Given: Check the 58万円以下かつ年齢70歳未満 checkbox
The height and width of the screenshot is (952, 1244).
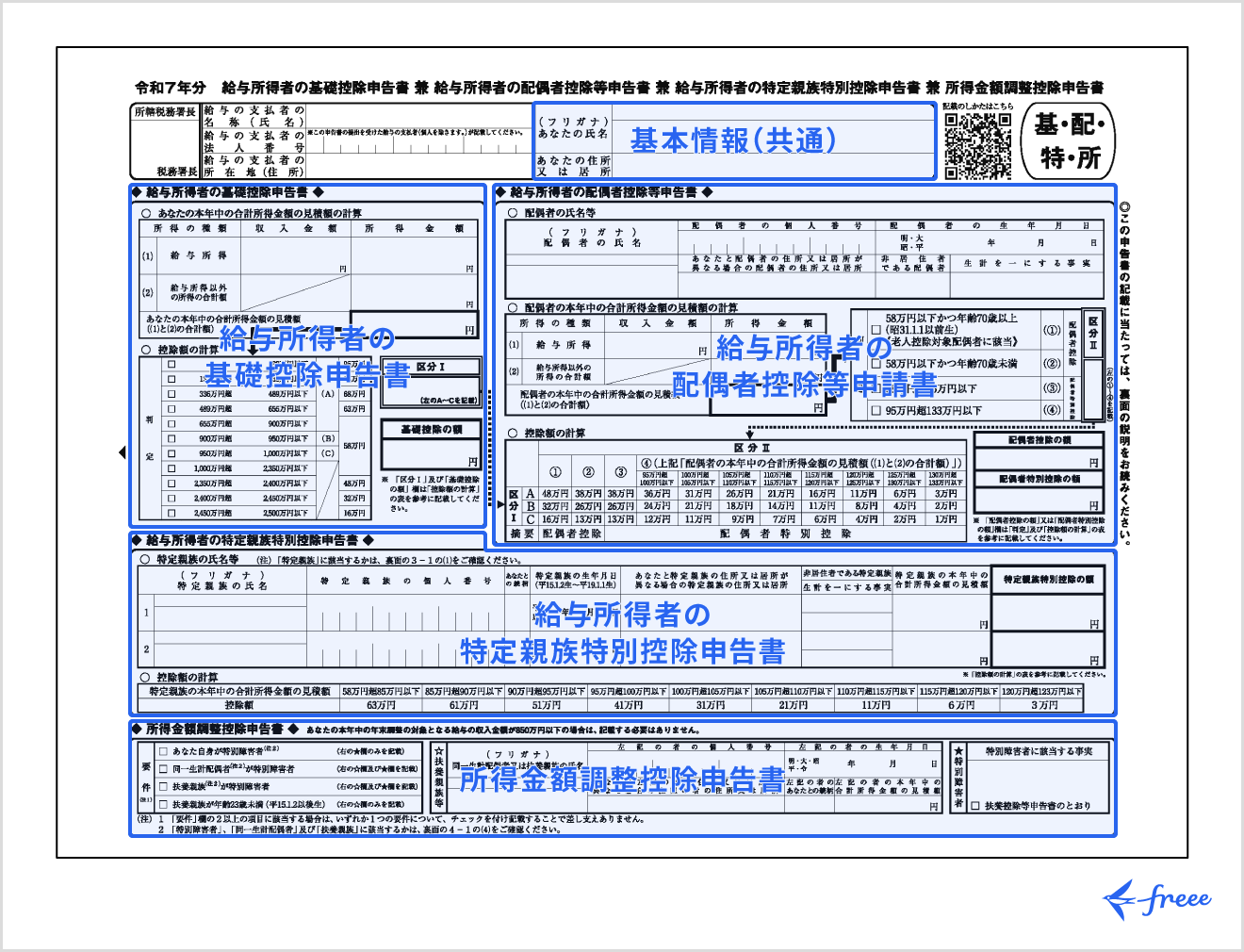Looking at the screenshot, I should coord(876,364).
